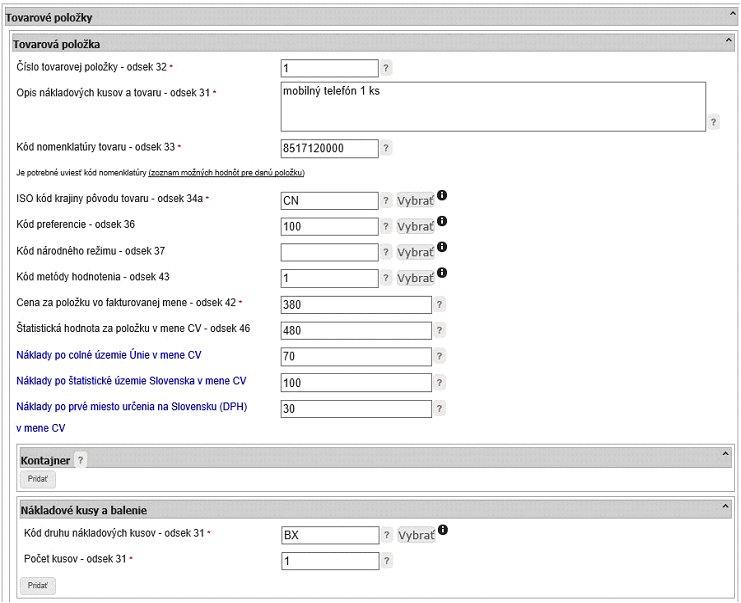Focus the package type code field BX
Image resolution: width=741 pixels, height=603 pixels.
tap(330, 535)
